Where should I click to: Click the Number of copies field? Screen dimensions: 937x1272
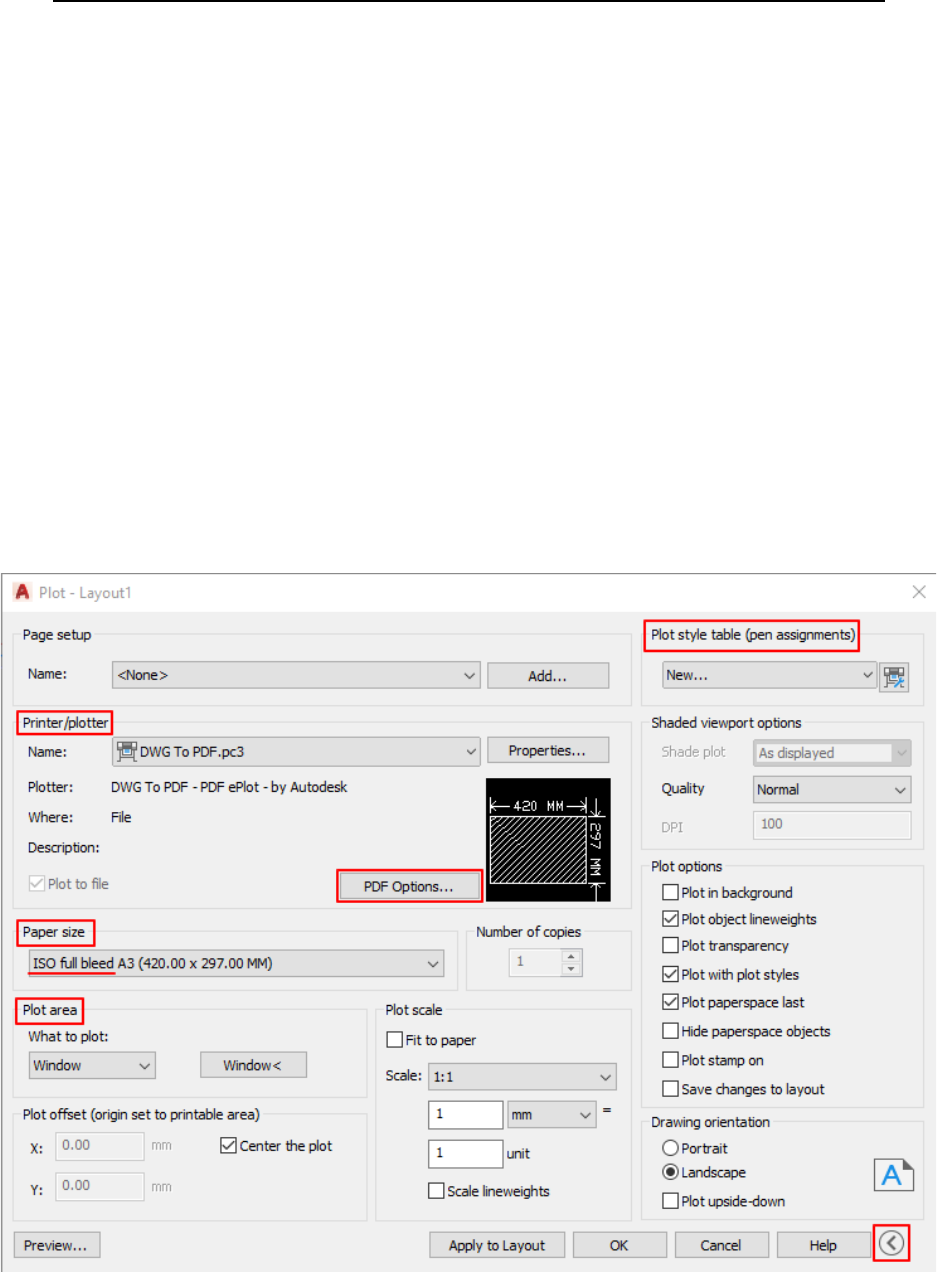[x=535, y=963]
